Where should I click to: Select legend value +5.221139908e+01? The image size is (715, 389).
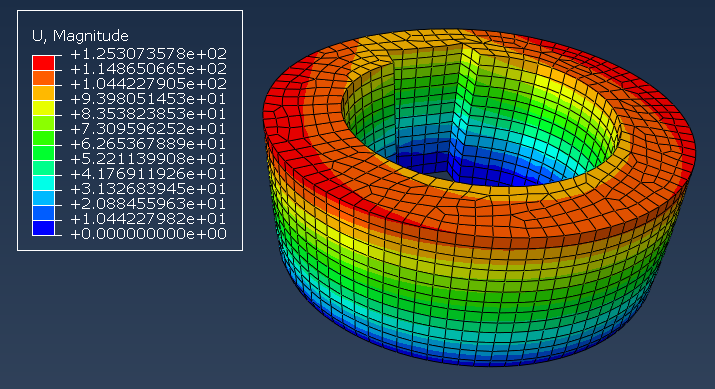[x=149, y=159]
